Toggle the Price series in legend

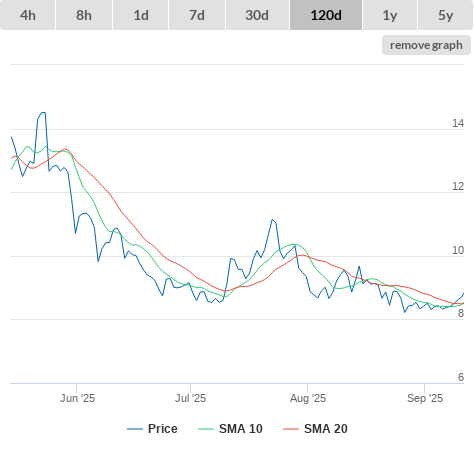coord(163,429)
